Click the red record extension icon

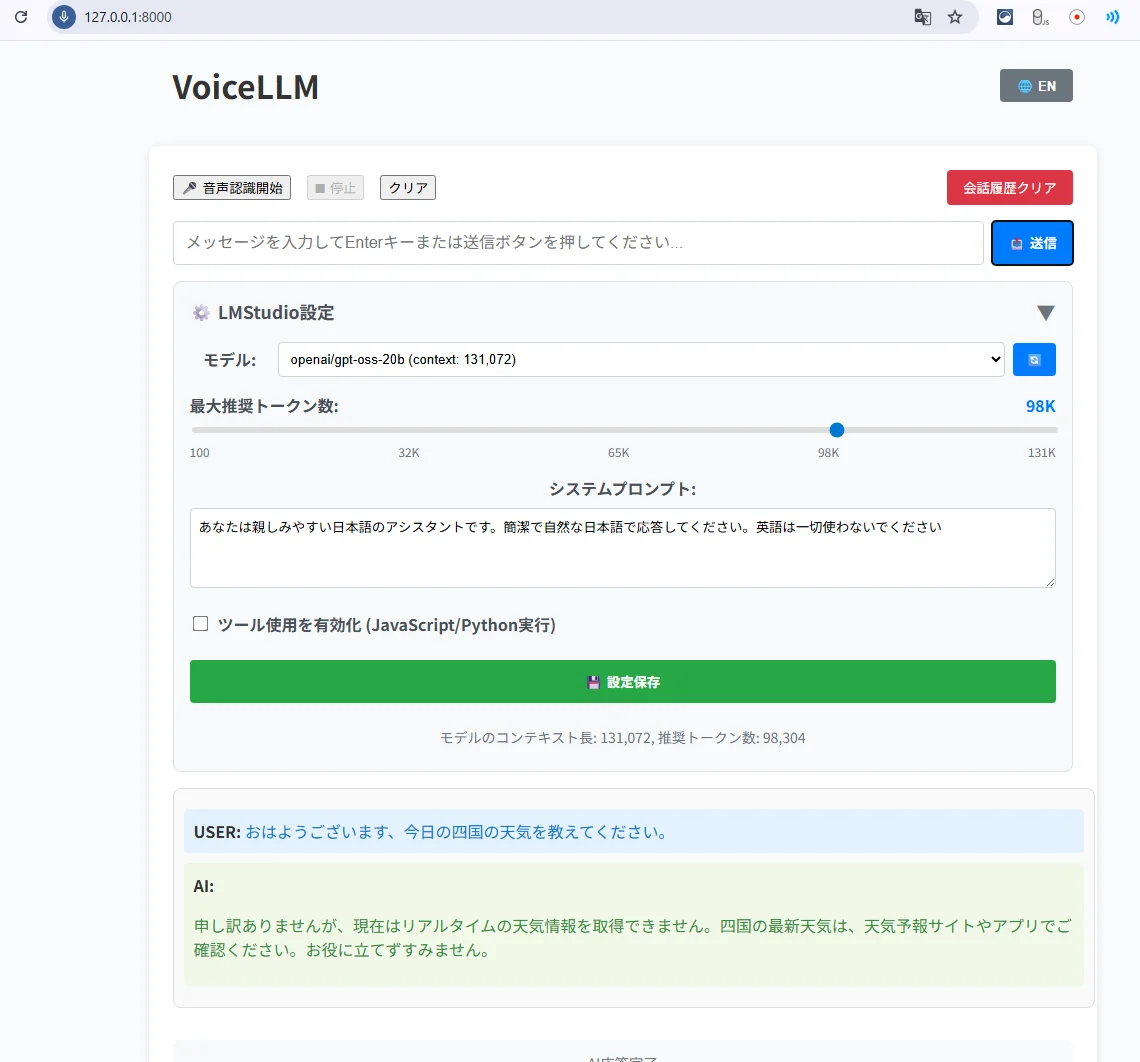click(1077, 17)
